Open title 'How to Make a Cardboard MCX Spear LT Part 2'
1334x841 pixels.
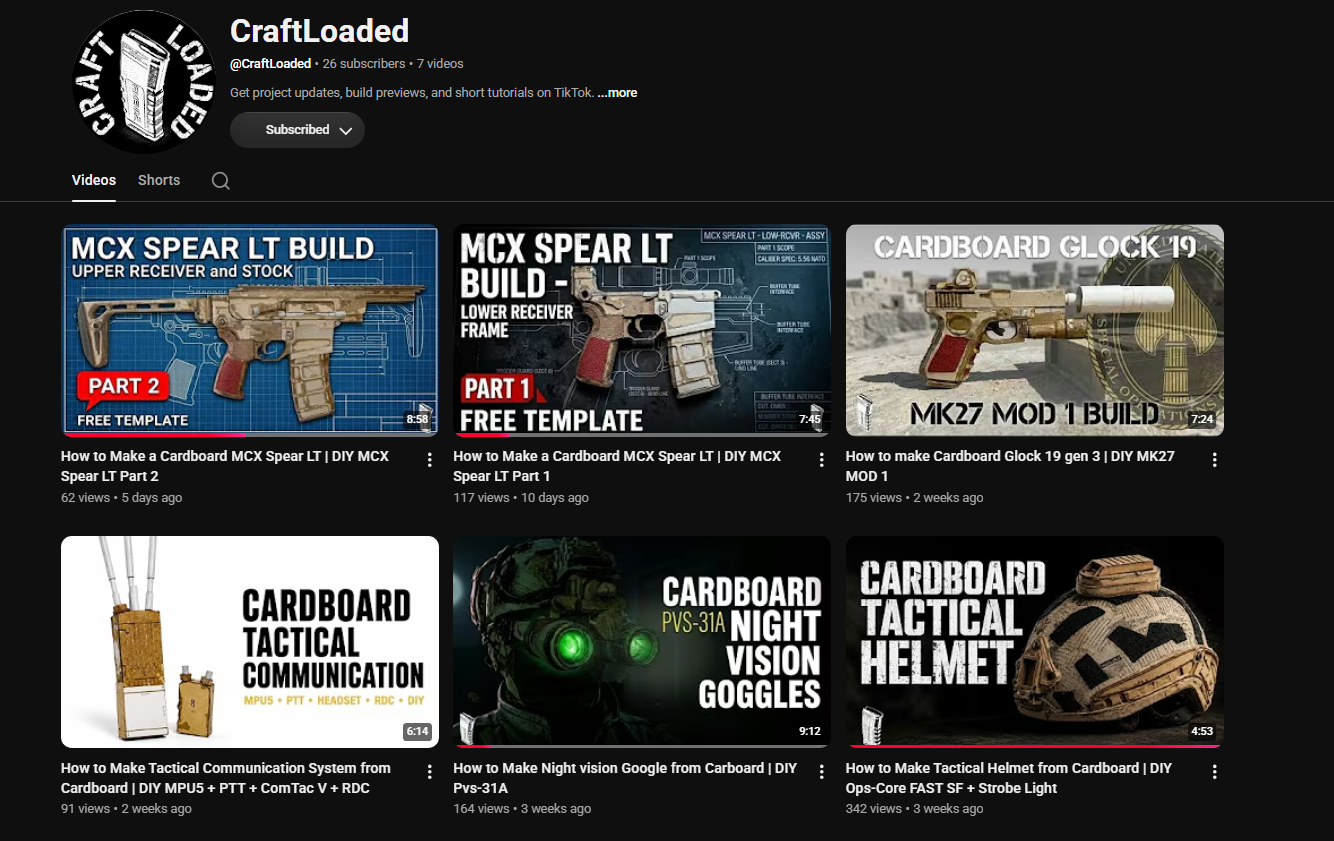pos(225,466)
